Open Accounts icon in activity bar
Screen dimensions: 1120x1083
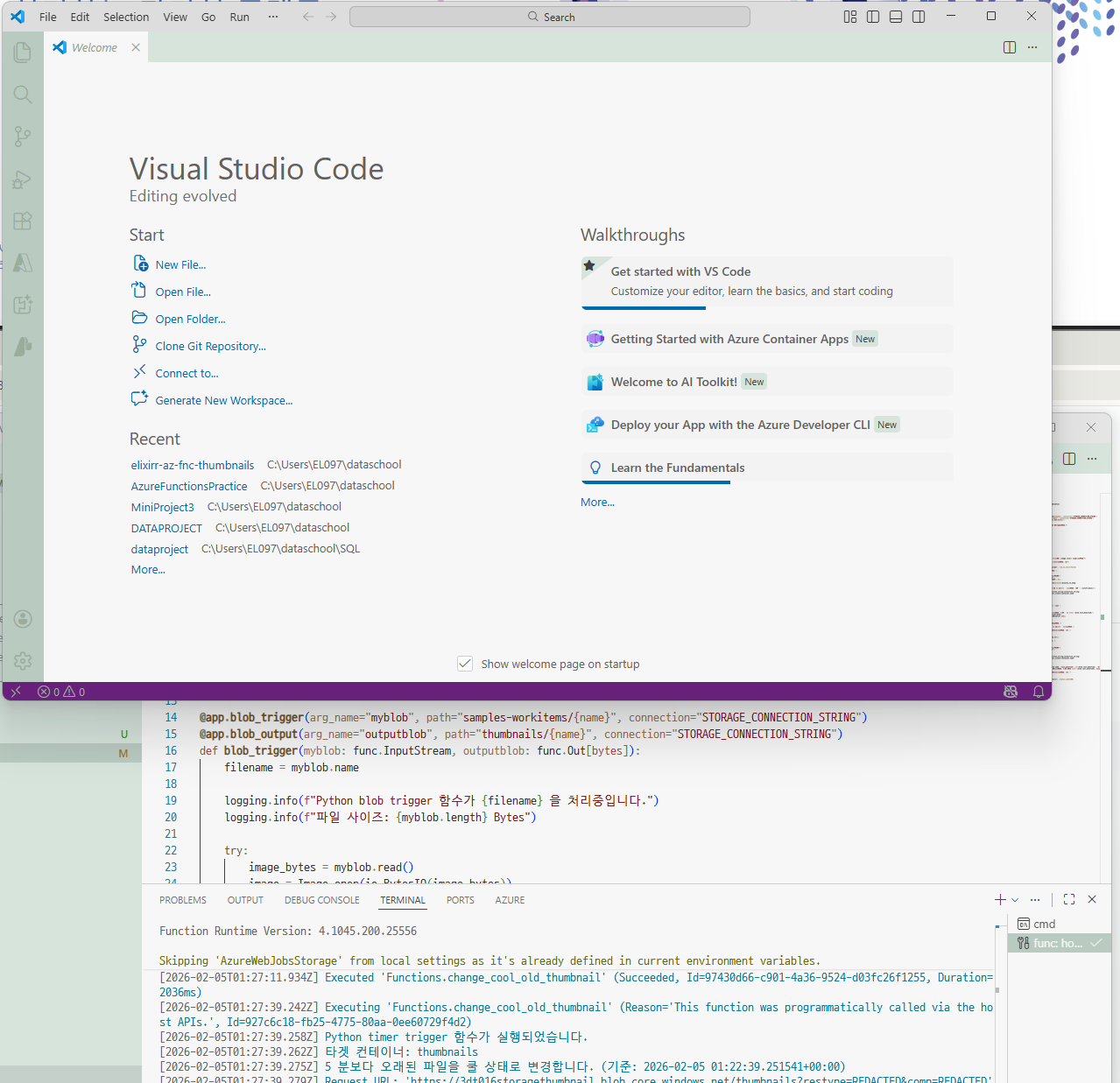point(23,619)
